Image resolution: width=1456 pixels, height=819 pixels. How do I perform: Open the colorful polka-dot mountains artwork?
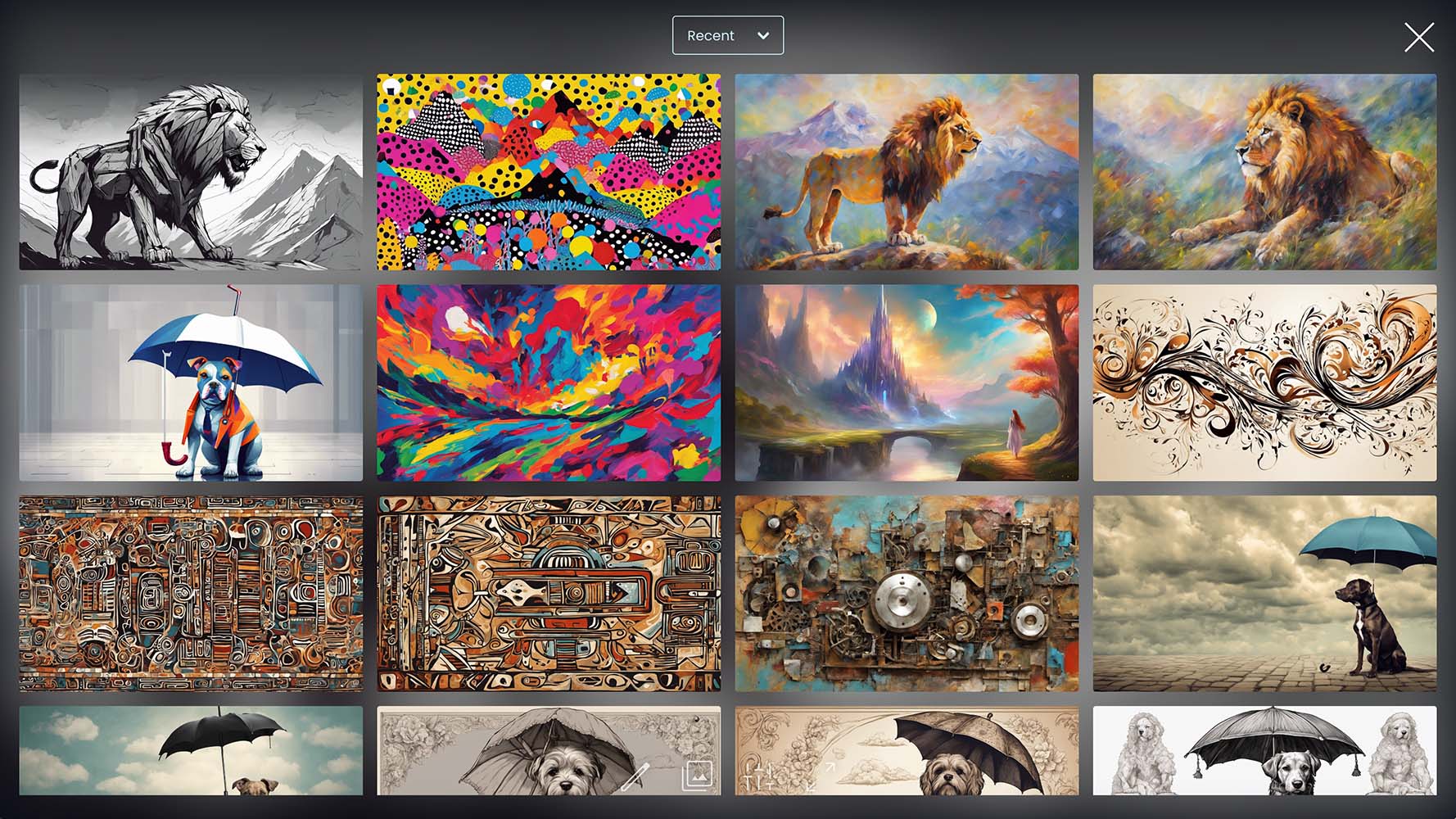pos(549,172)
